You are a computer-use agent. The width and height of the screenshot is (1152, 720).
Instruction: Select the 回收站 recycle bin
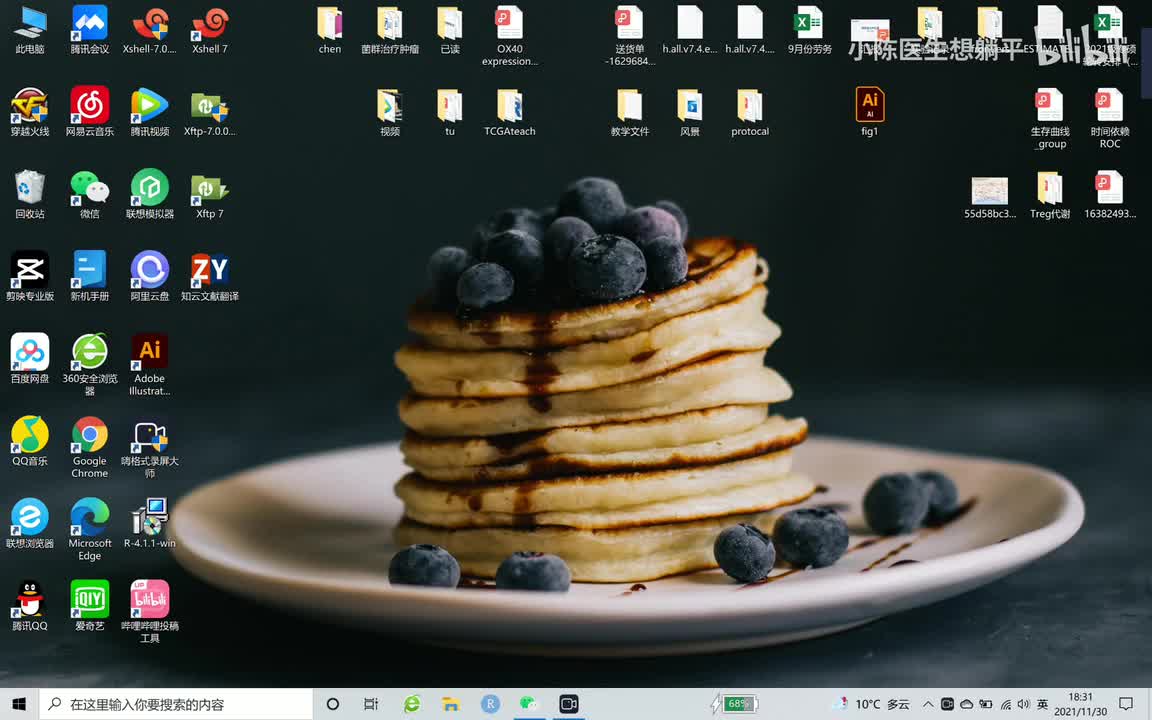(30, 195)
